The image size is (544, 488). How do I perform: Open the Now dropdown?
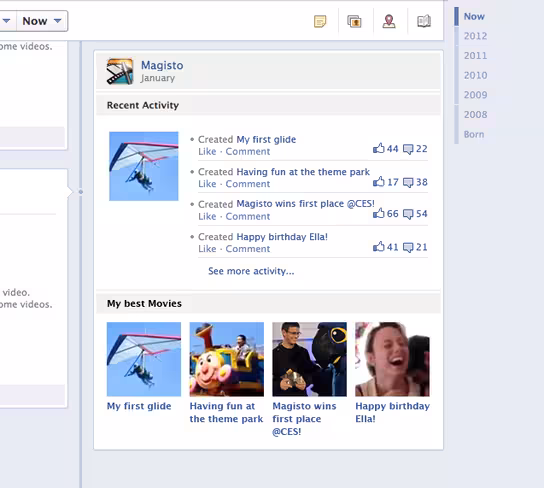[42, 21]
